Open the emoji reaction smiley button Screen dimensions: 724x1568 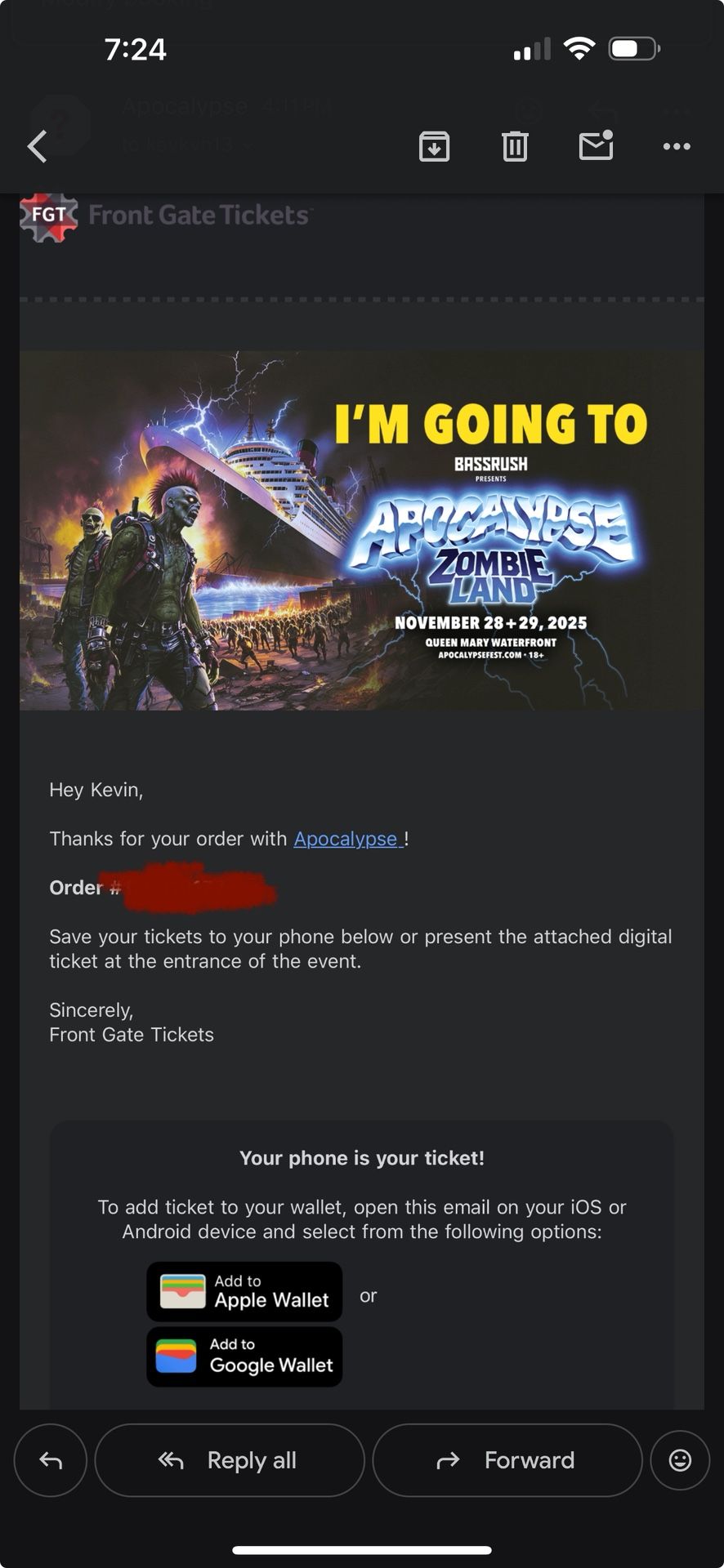pyautogui.click(x=680, y=1460)
